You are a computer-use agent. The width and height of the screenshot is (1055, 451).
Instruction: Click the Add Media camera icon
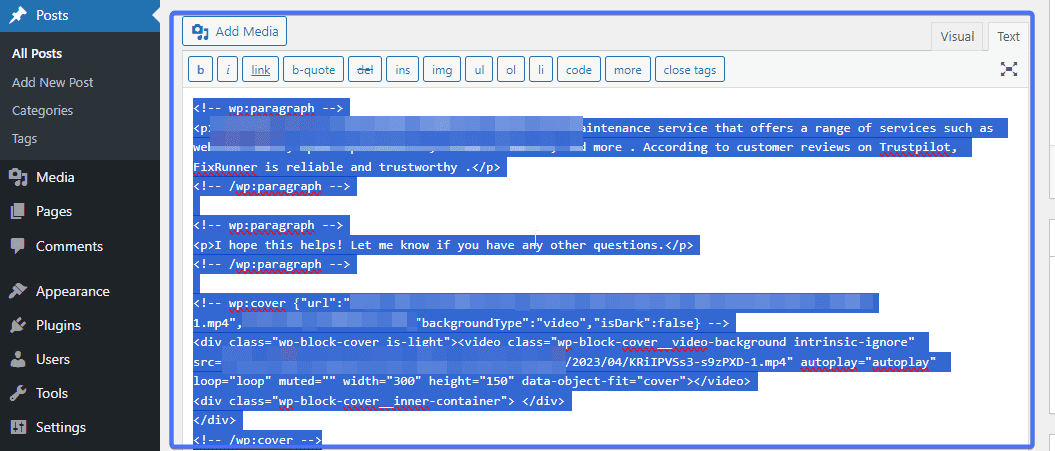199,32
